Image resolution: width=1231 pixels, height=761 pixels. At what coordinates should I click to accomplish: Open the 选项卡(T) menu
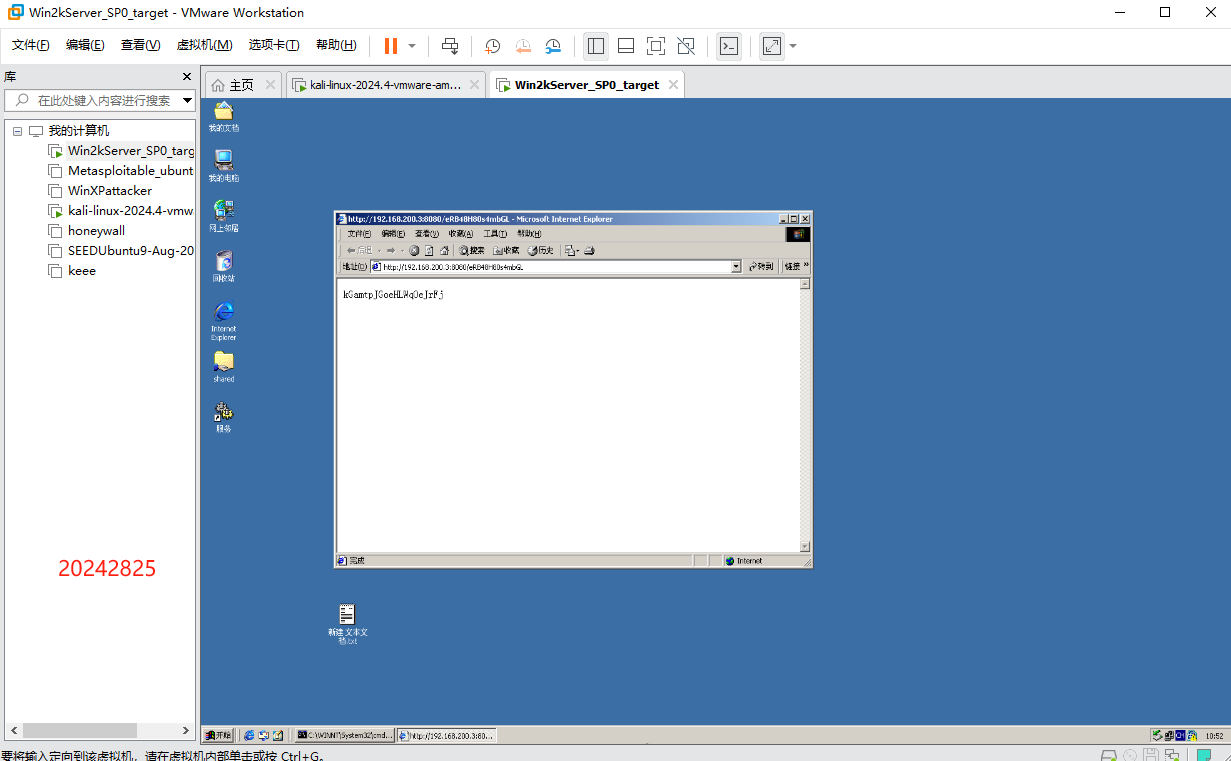(x=274, y=45)
